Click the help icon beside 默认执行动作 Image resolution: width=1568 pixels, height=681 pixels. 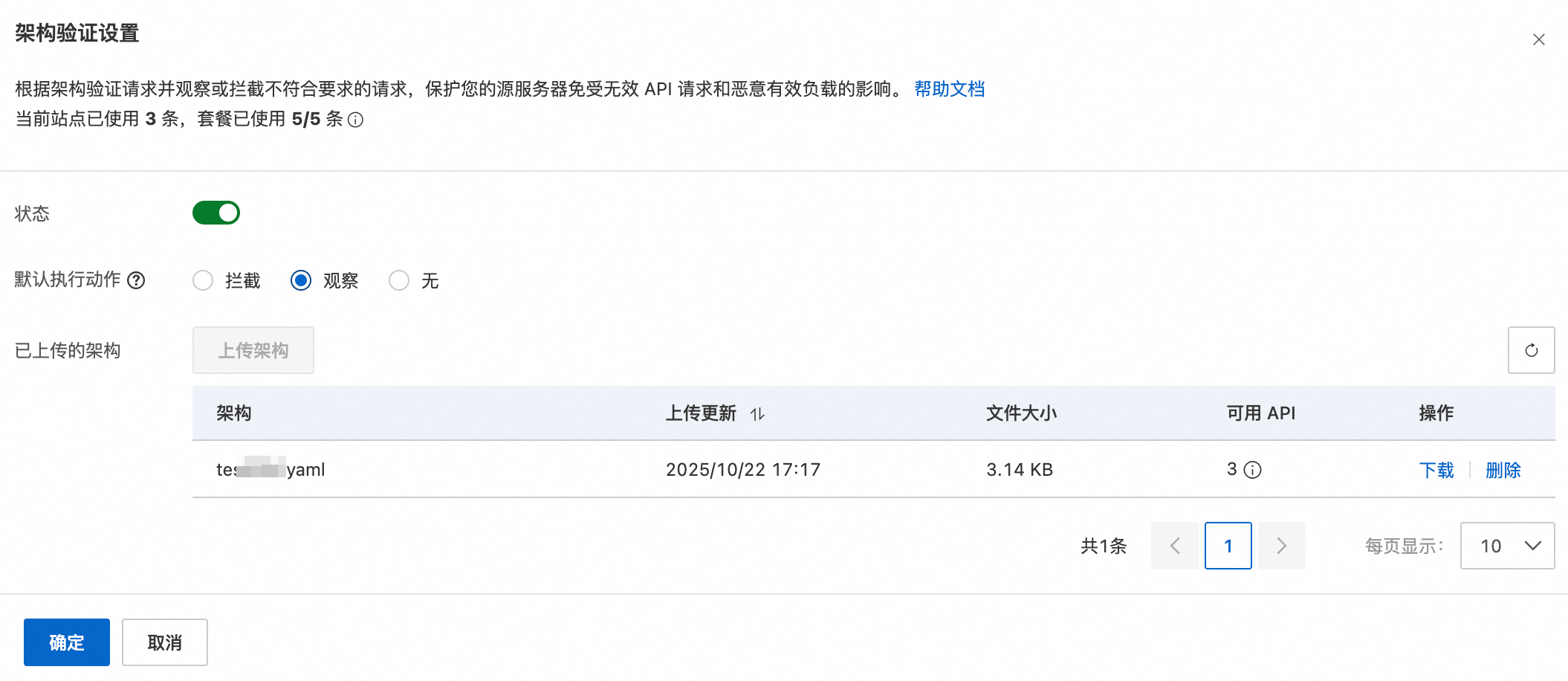click(136, 280)
